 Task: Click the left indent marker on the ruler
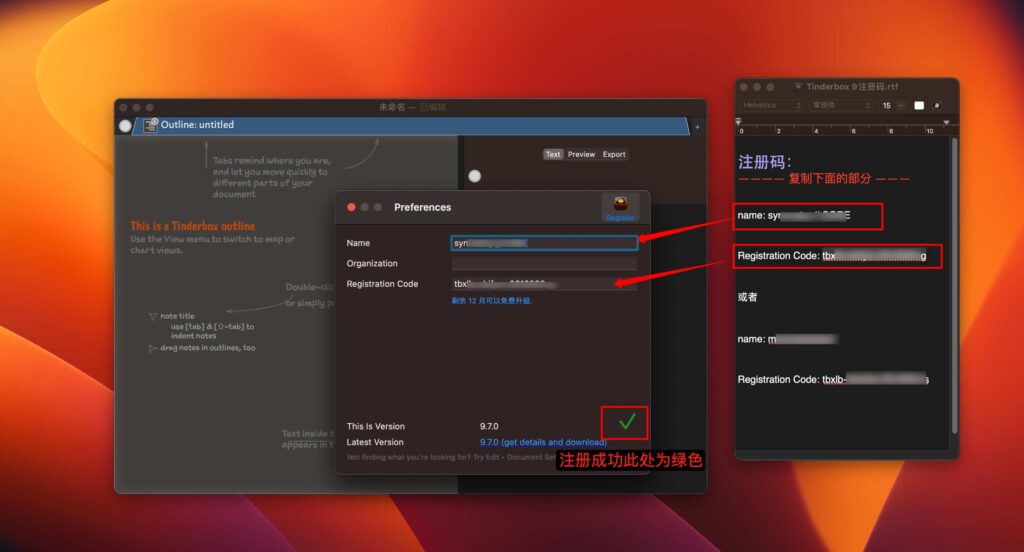point(739,122)
